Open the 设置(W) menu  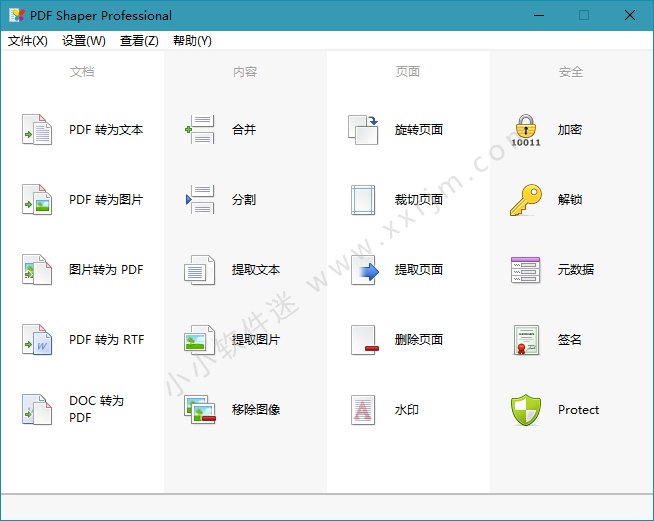[84, 41]
